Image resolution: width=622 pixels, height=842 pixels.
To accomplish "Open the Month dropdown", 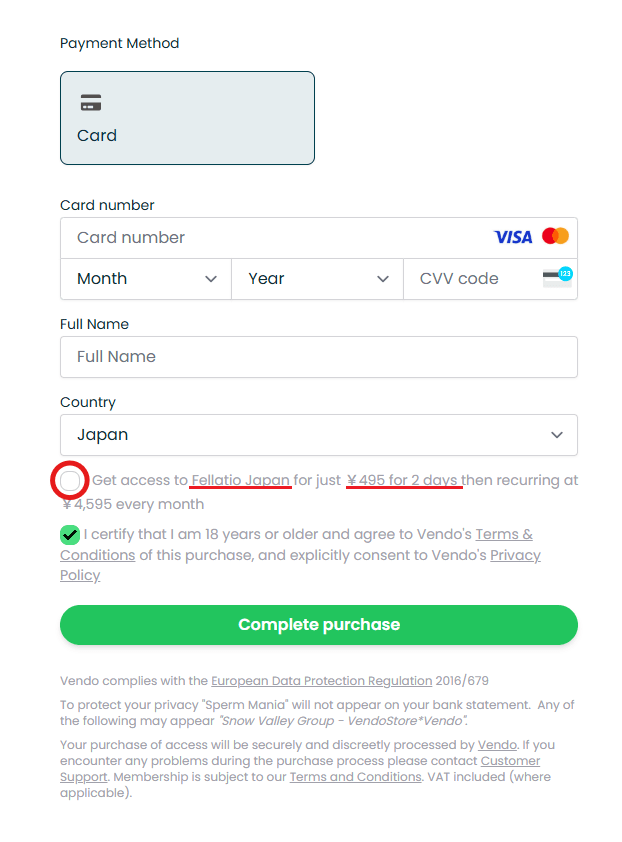I will 146,279.
